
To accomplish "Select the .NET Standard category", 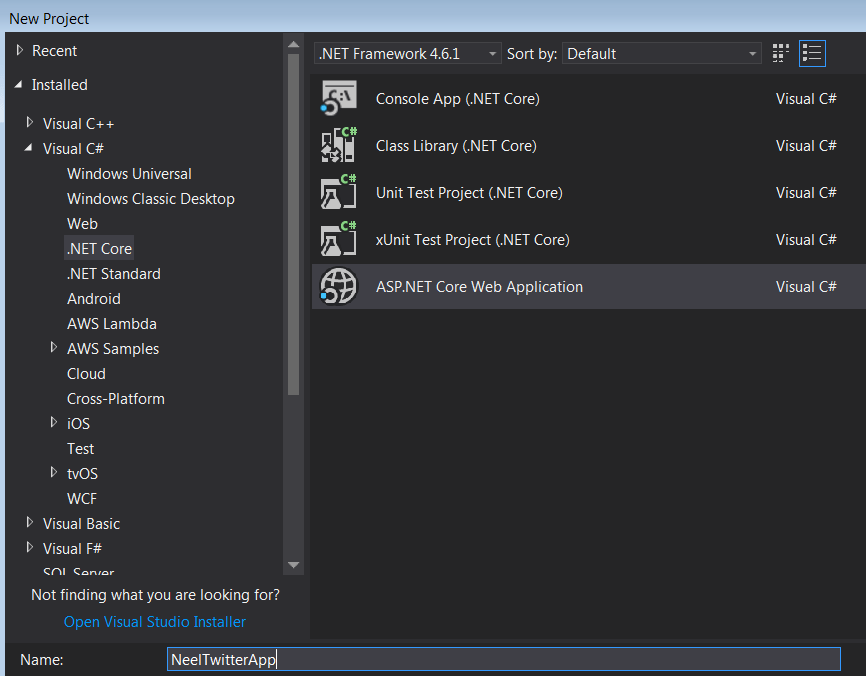I will (x=113, y=274).
